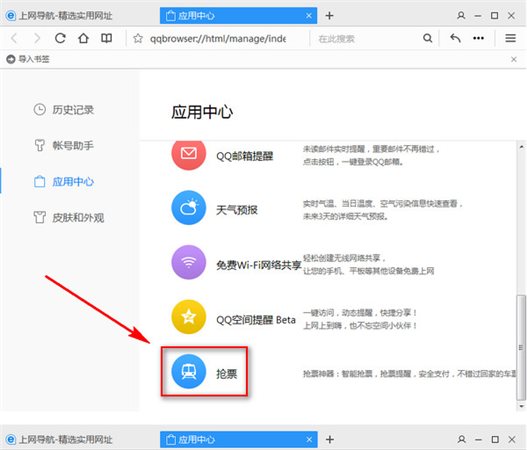This screenshot has width=527, height=450.
Task: Dismiss the import bookmarks bar
Action: pyautogui.click(x=514, y=59)
